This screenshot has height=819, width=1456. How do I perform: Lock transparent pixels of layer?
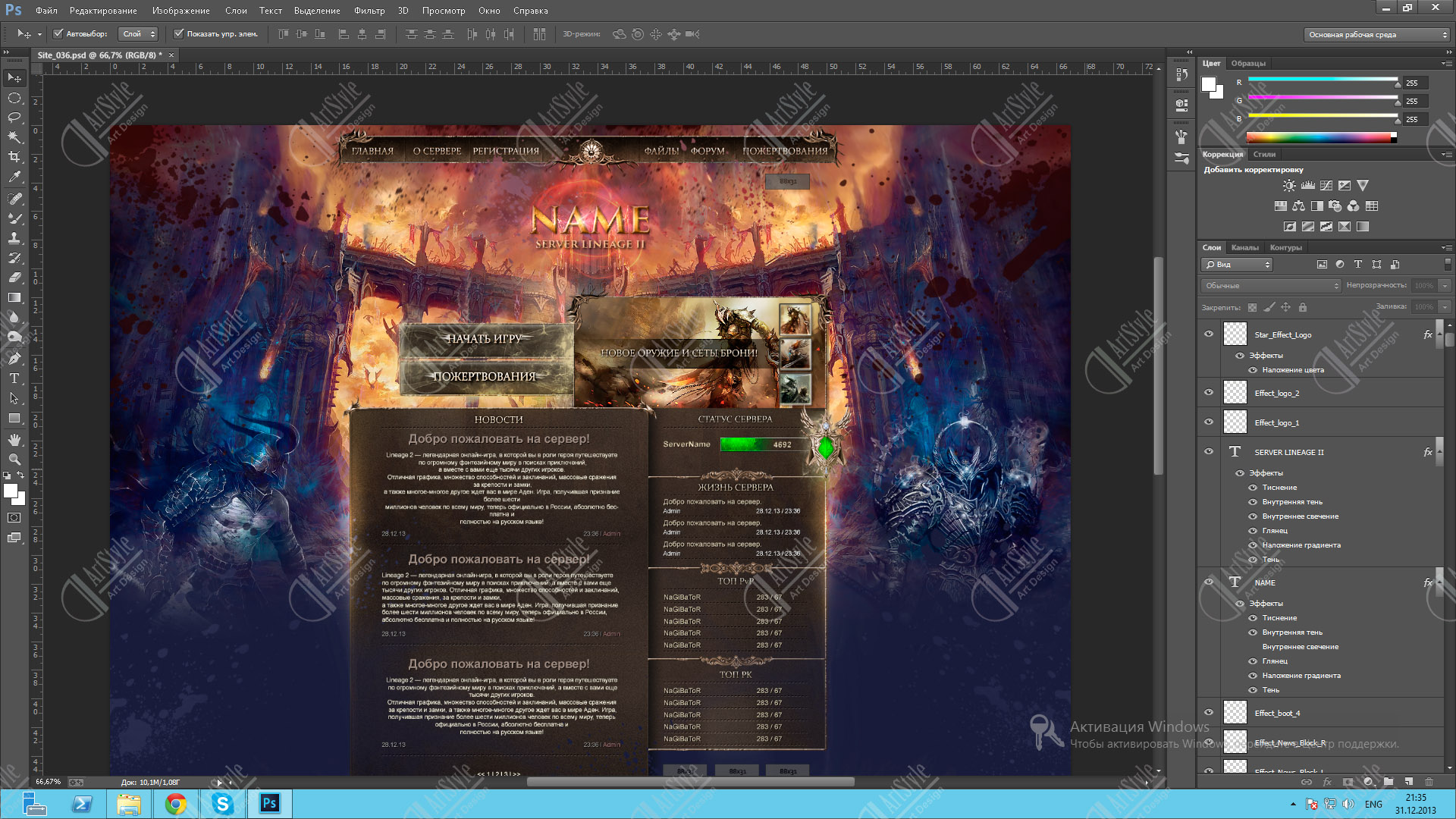pos(1252,308)
